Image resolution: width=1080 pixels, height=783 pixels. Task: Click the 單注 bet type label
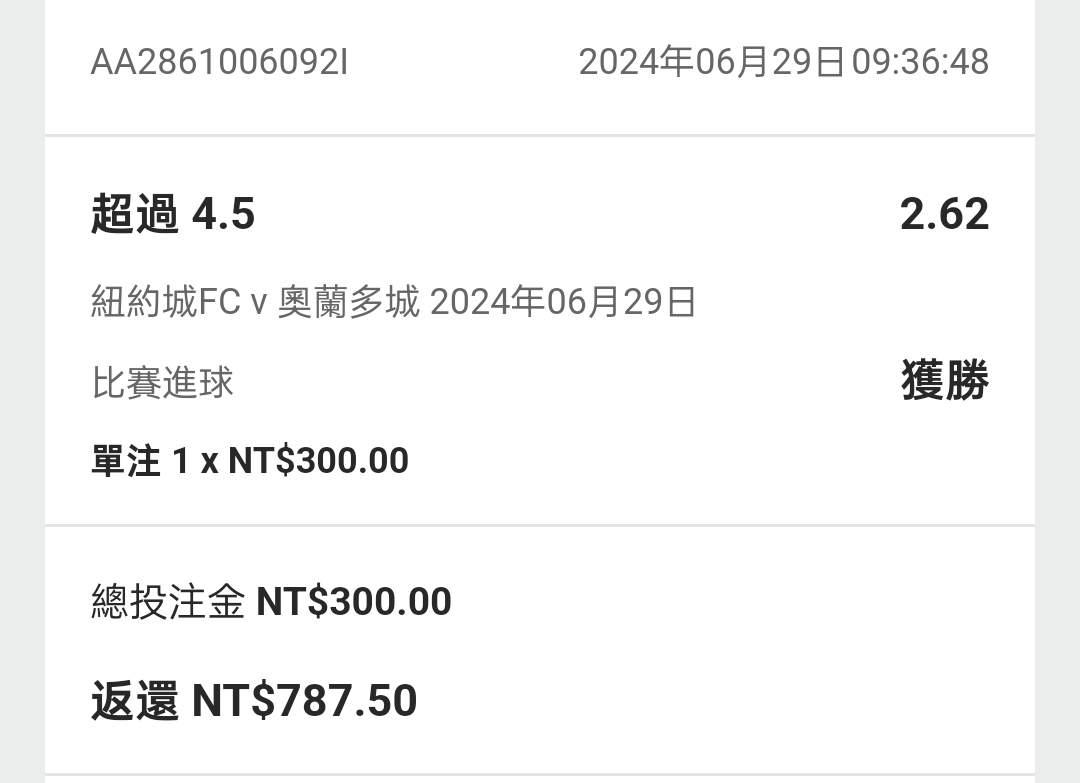click(x=126, y=461)
